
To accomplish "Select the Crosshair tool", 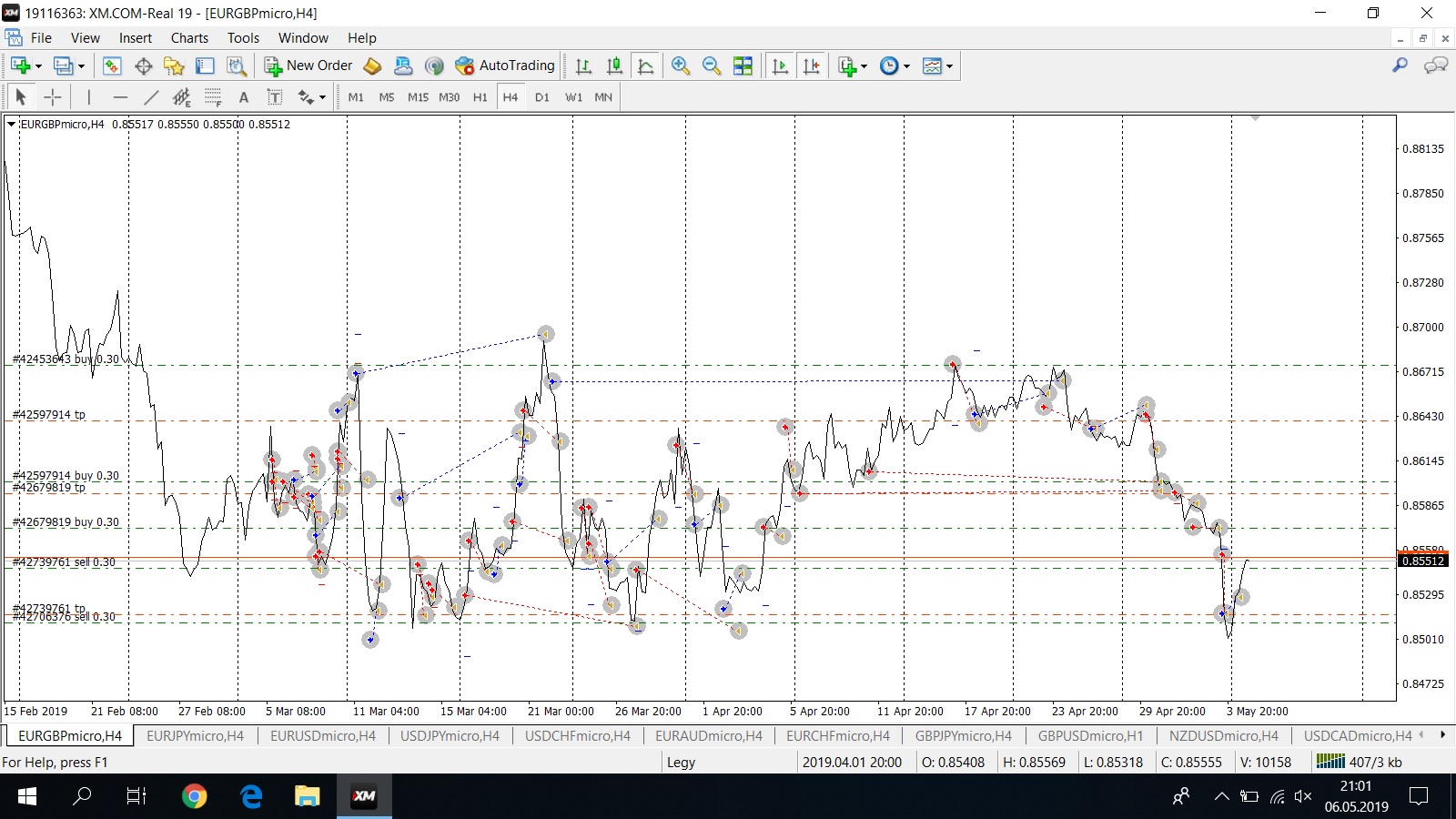I will point(53,96).
